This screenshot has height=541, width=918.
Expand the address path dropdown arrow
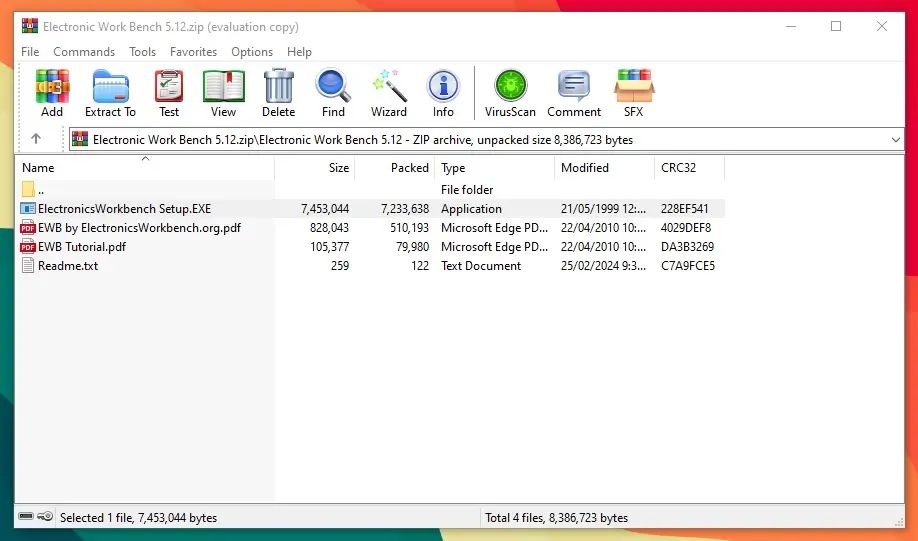[895, 140]
